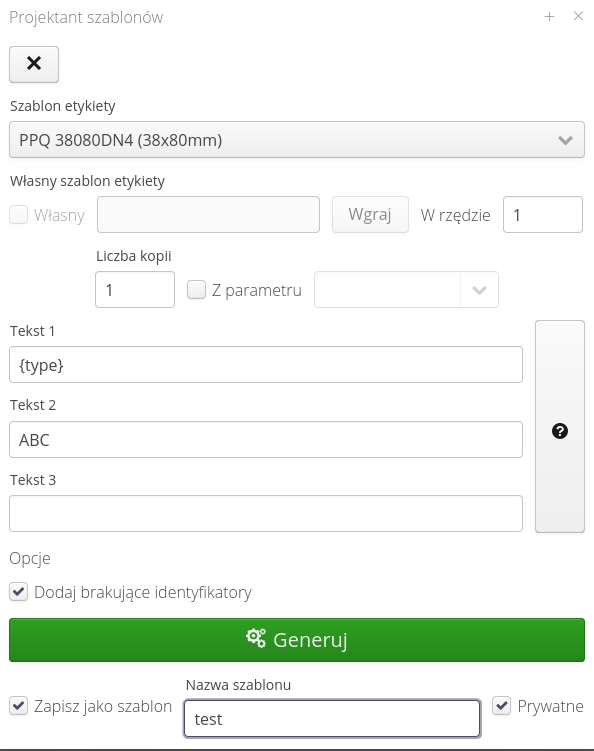
Task: Focus the Tekst 1 field with {type}
Action: pyautogui.click(x=266, y=365)
